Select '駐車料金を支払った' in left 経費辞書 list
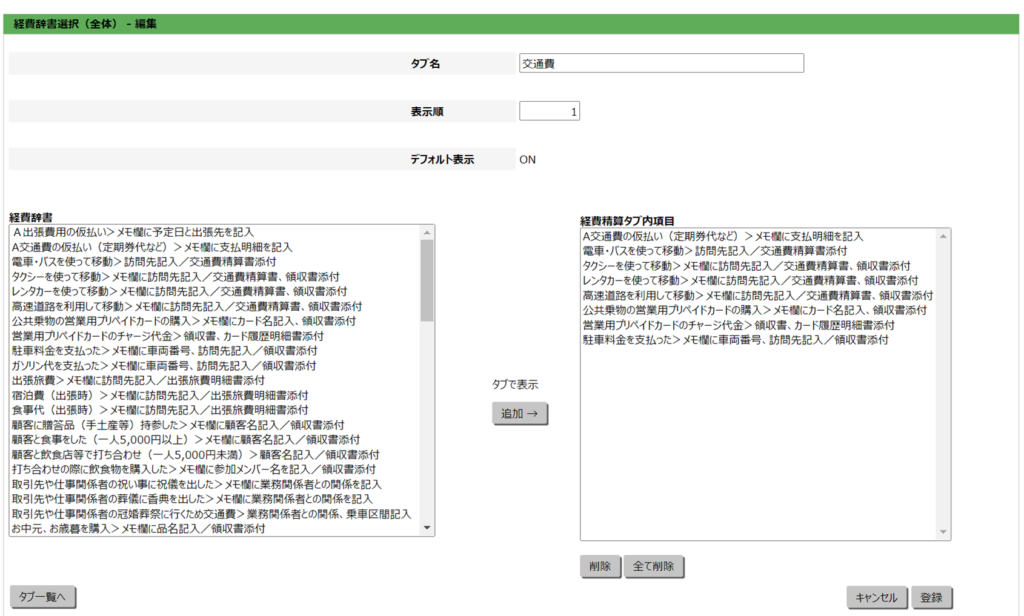1024x616 pixels. (x=216, y=351)
